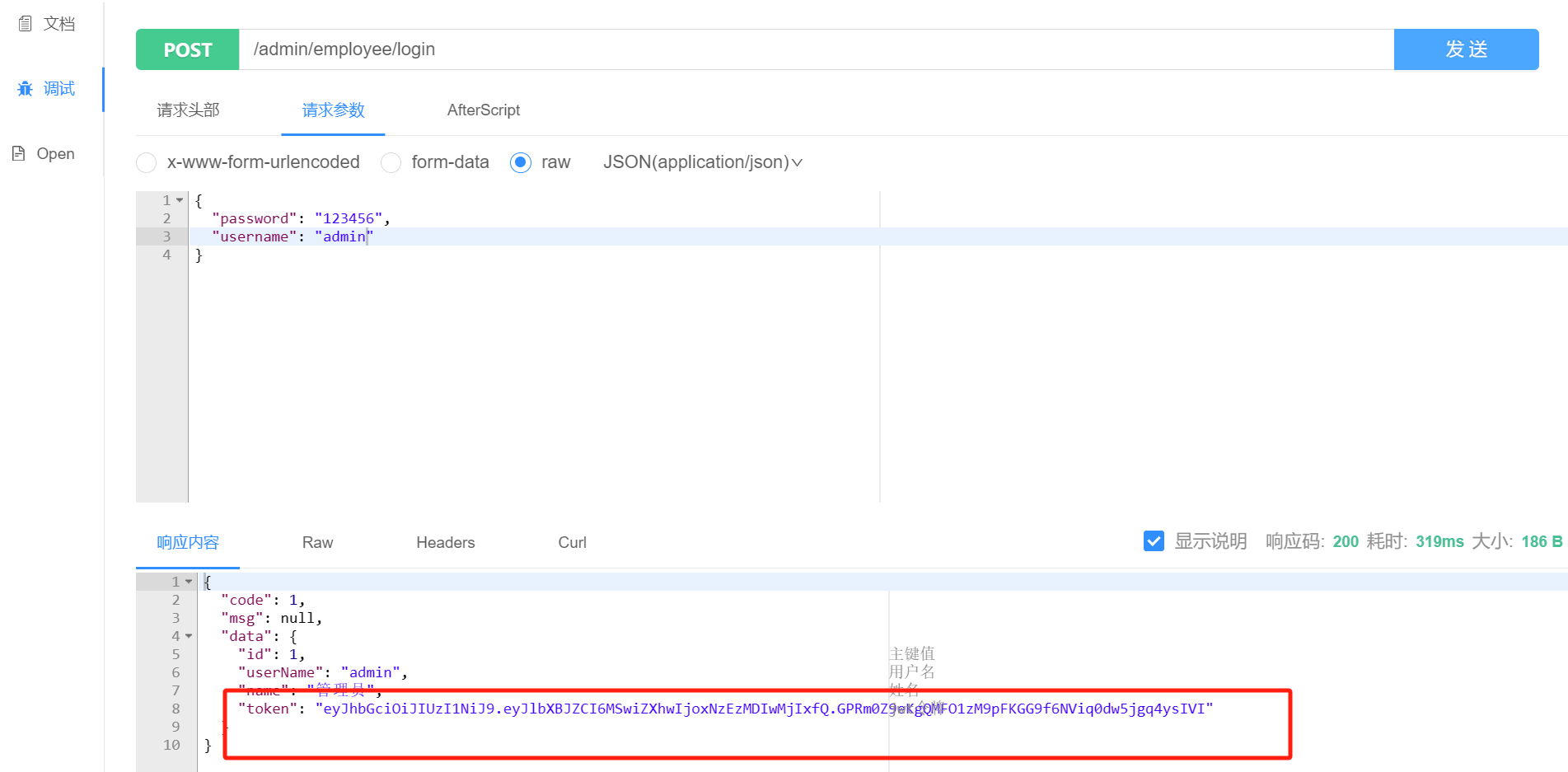The height and width of the screenshot is (772, 1568).
Task: Open the Open file icon in sidebar
Action: [18, 153]
